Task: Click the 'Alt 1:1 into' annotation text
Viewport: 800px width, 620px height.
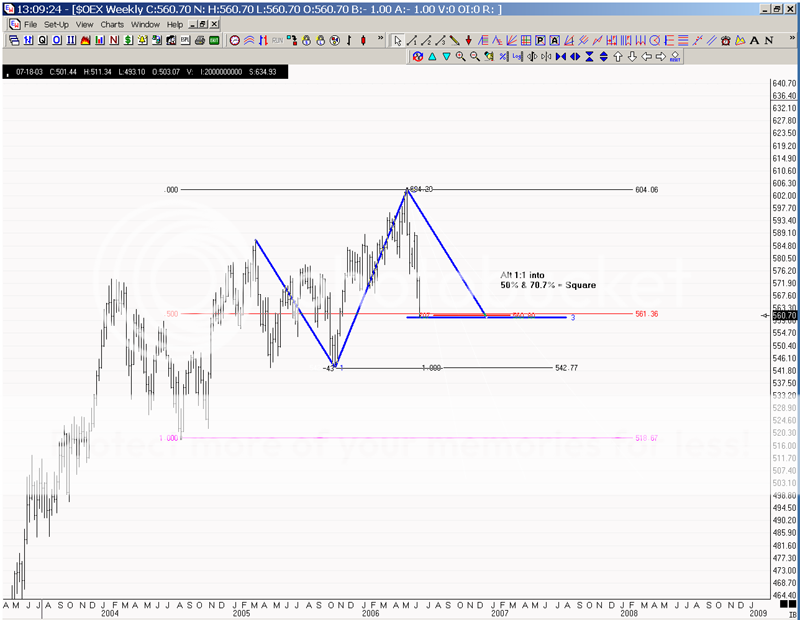Action: point(522,275)
